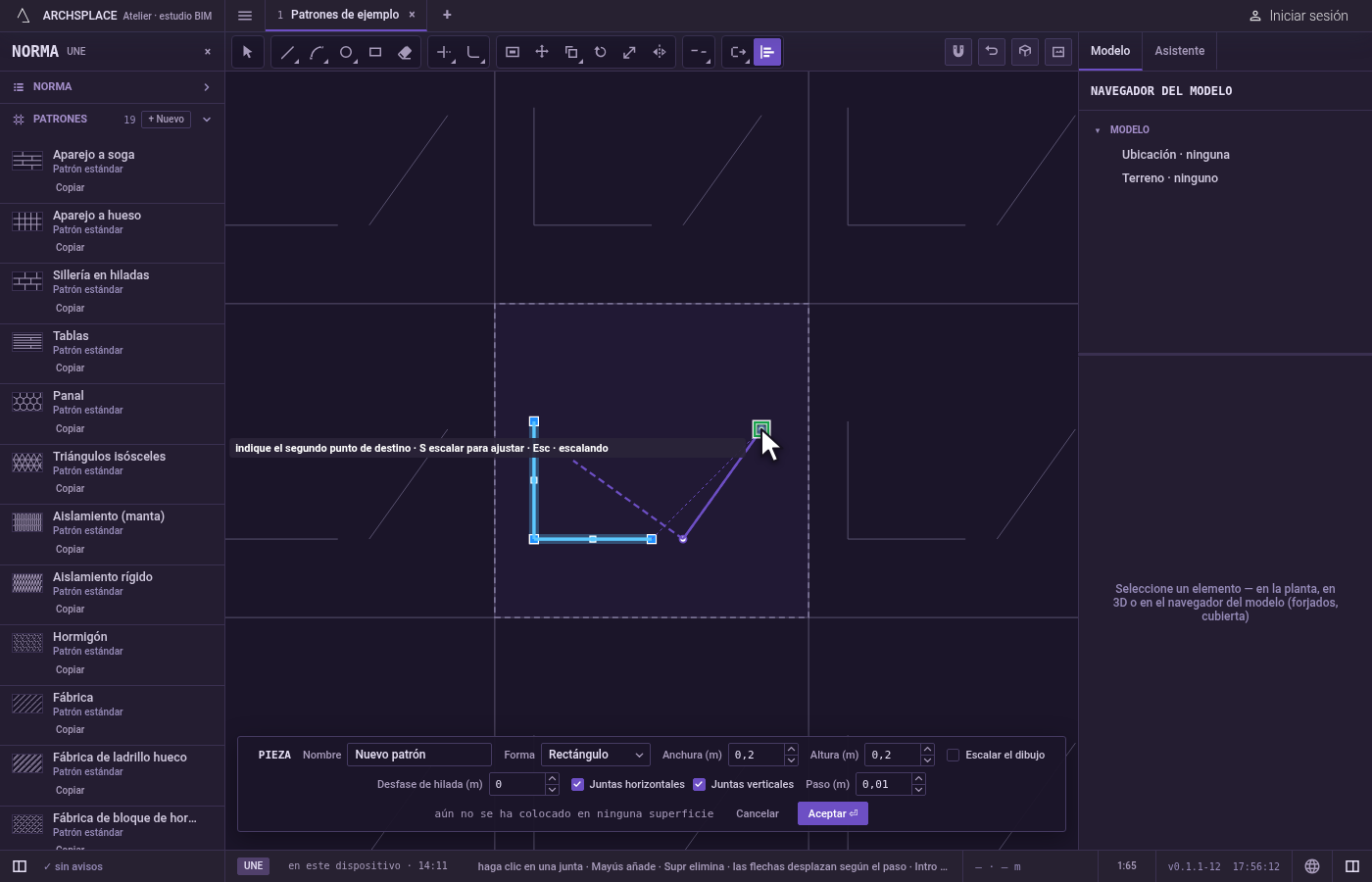Image resolution: width=1372 pixels, height=882 pixels.
Task: Open the 3D cube view
Action: pyautogui.click(x=1025, y=52)
